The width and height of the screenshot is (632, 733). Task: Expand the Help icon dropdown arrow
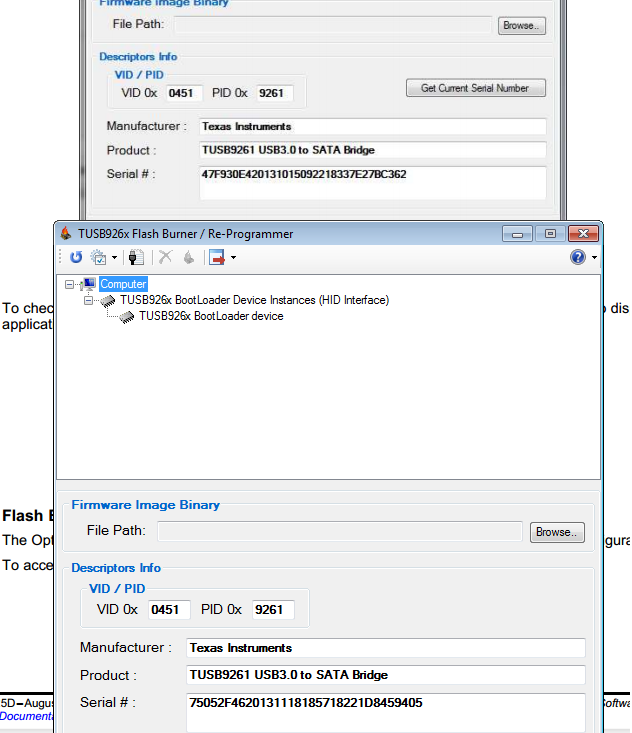tap(594, 258)
